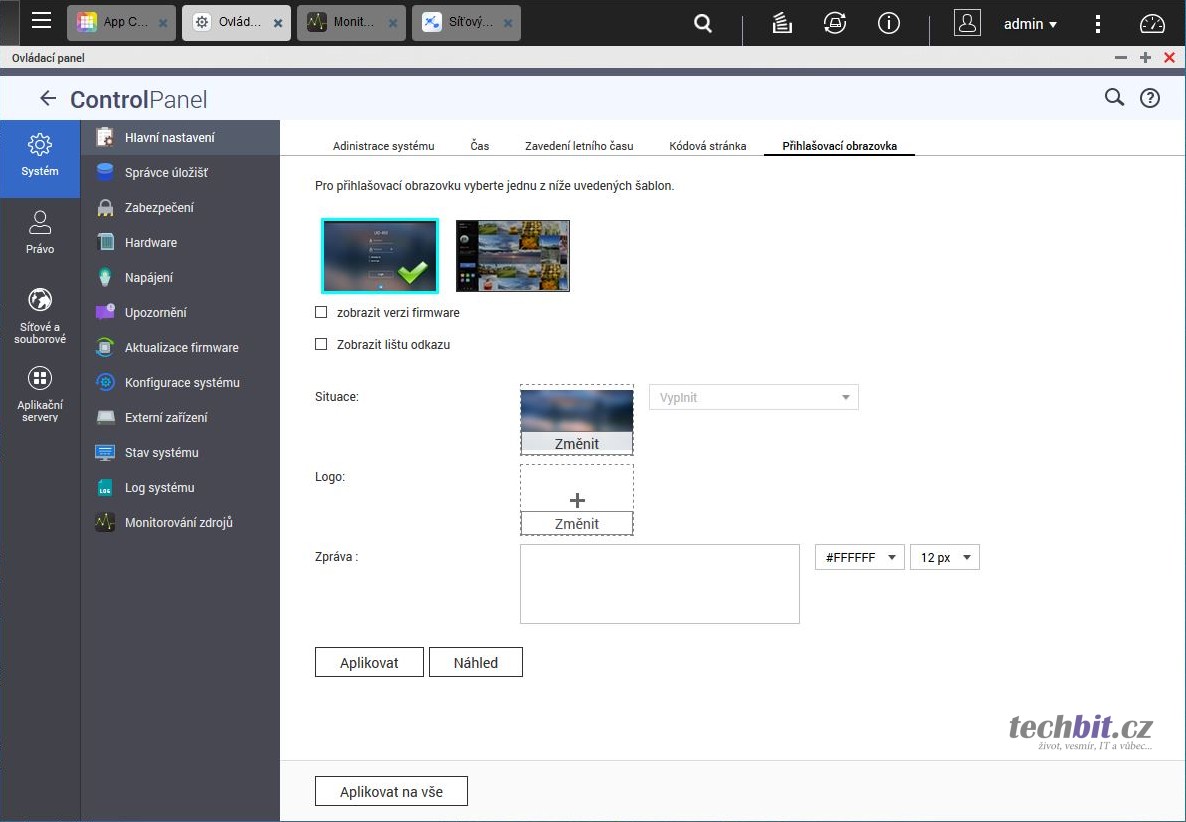Expand the Vyplnit dropdown
1186x822 pixels.
(753, 398)
